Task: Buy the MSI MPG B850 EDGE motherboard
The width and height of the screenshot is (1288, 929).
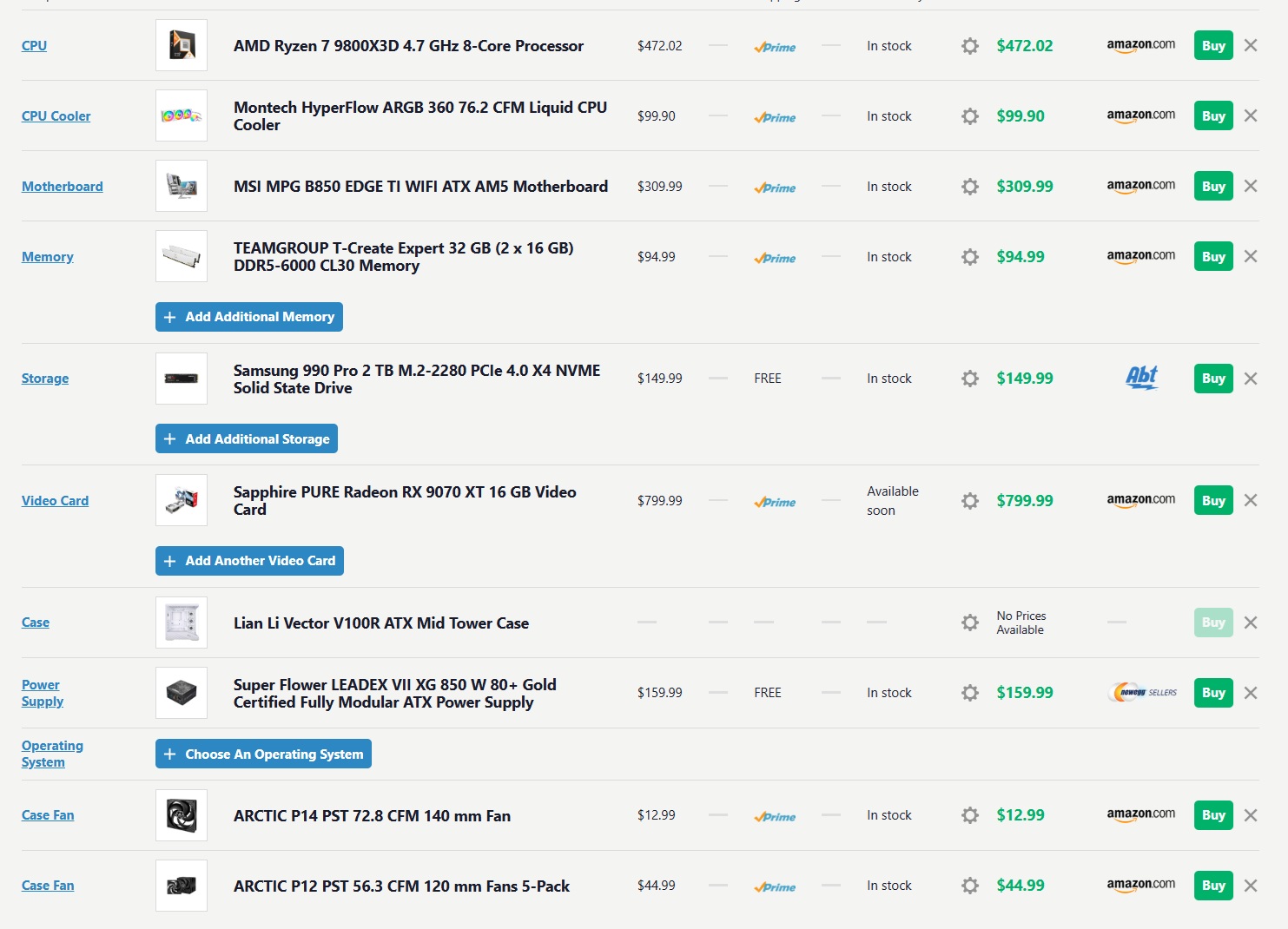Action: [x=1213, y=186]
